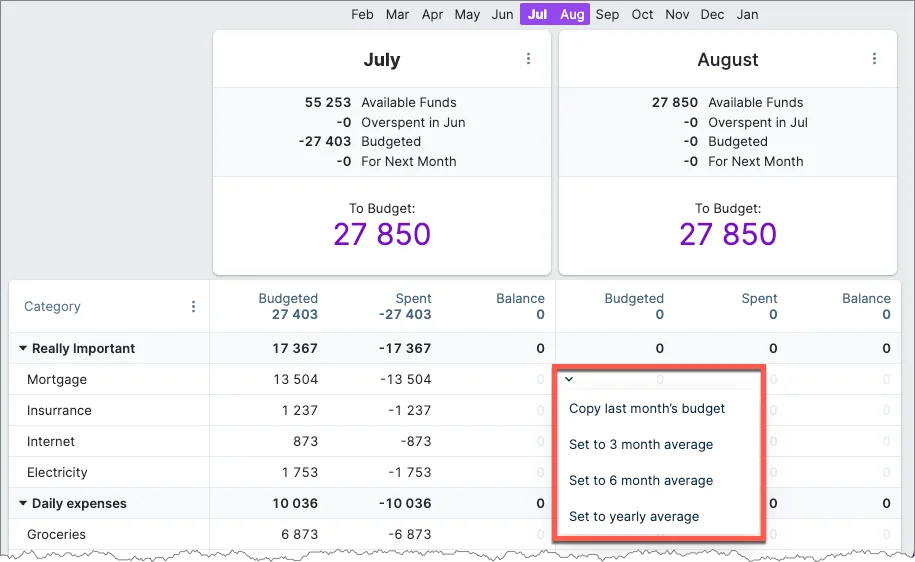The width and height of the screenshot is (915, 562).
Task: Choose Set to 6 month average
Action: [x=641, y=480]
